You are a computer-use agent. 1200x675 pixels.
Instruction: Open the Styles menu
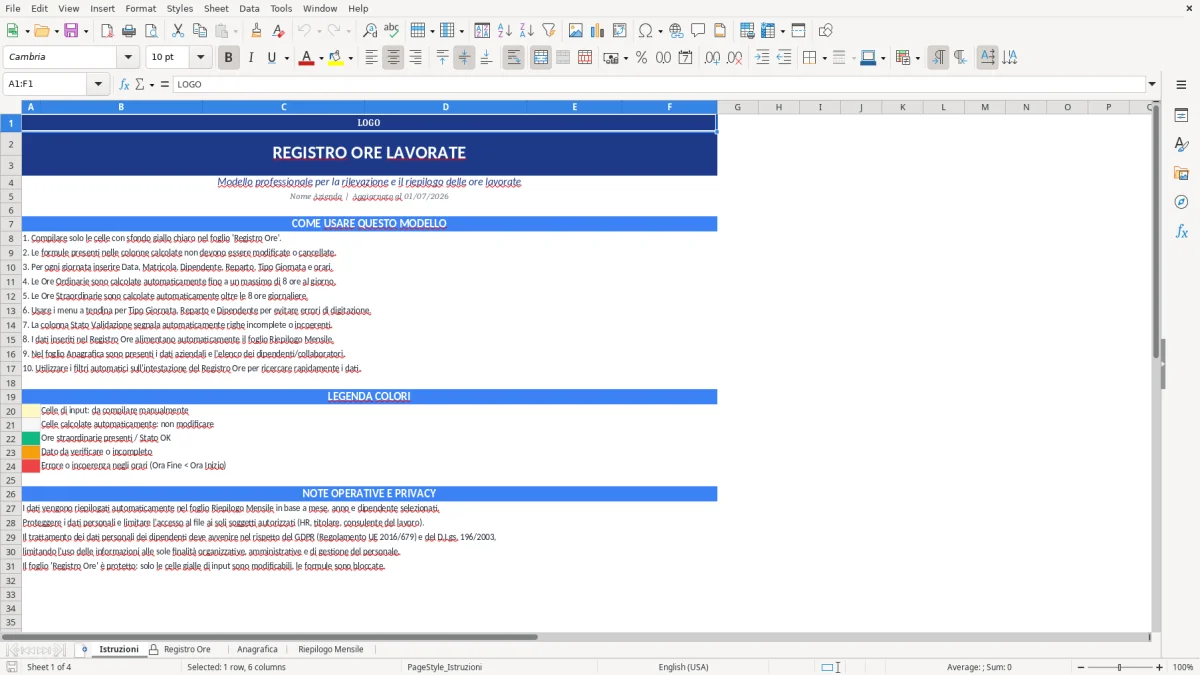click(180, 8)
